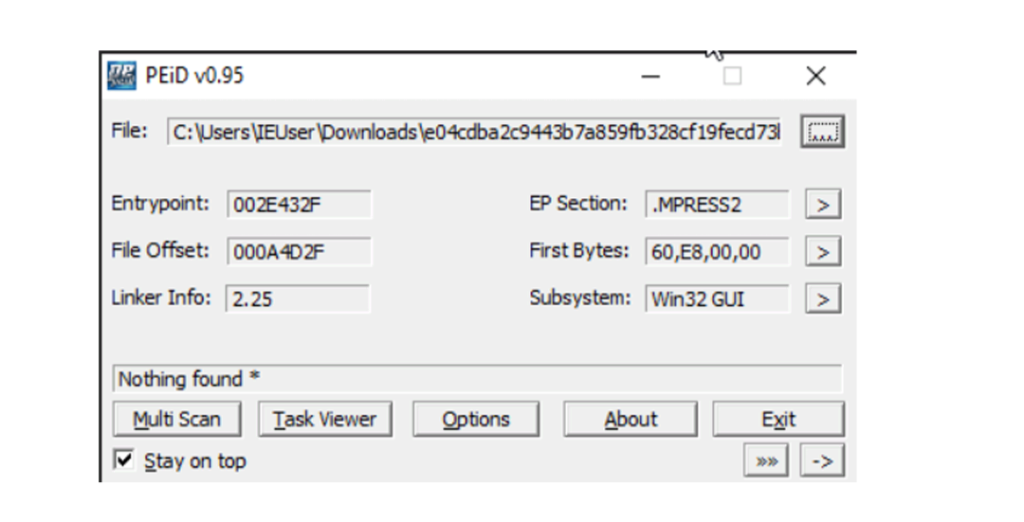This screenshot has height=522, width=1024.
Task: Close the PEiD window
Action: [815, 76]
